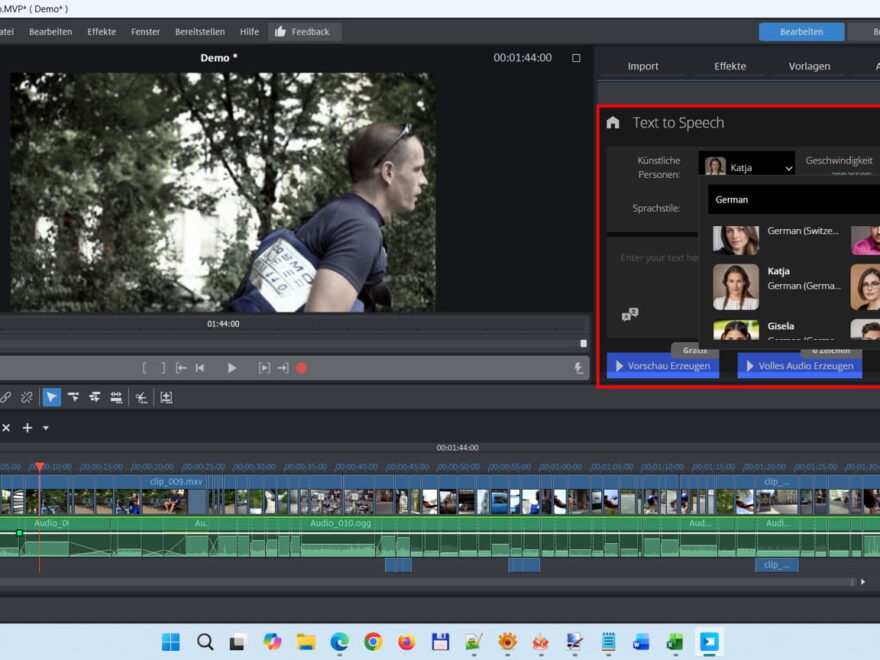Expand the add track options arrow
The height and width of the screenshot is (660, 880).
(x=44, y=427)
